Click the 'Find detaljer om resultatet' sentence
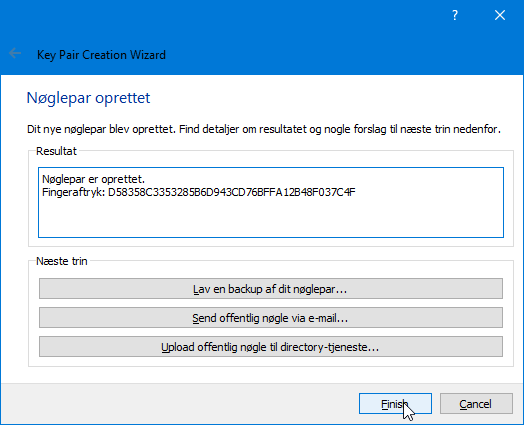The image size is (524, 425). [x=340, y=129]
